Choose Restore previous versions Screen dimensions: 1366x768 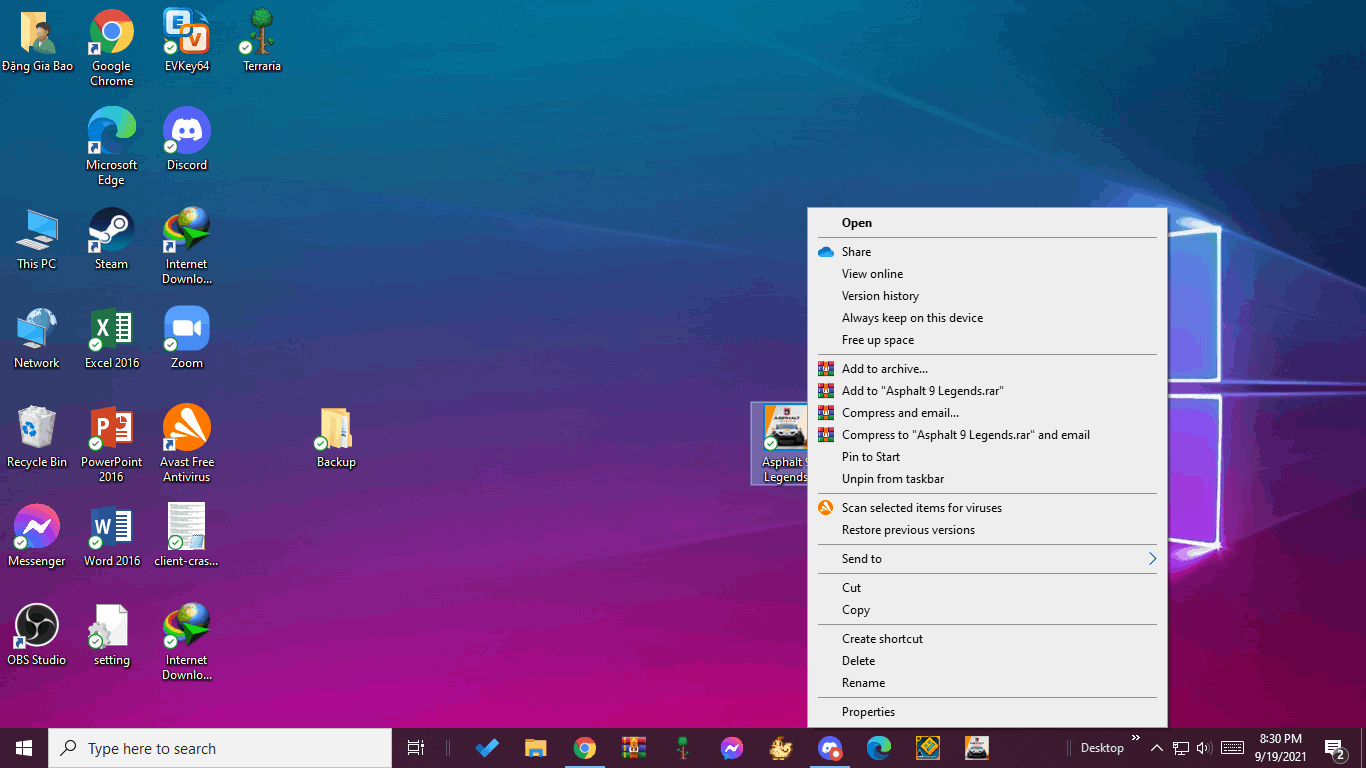(x=987, y=530)
